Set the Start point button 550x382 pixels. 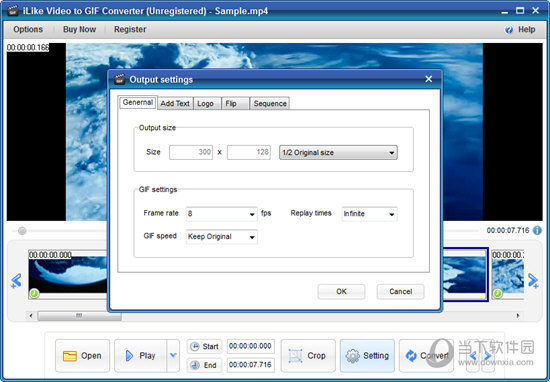(x=204, y=347)
